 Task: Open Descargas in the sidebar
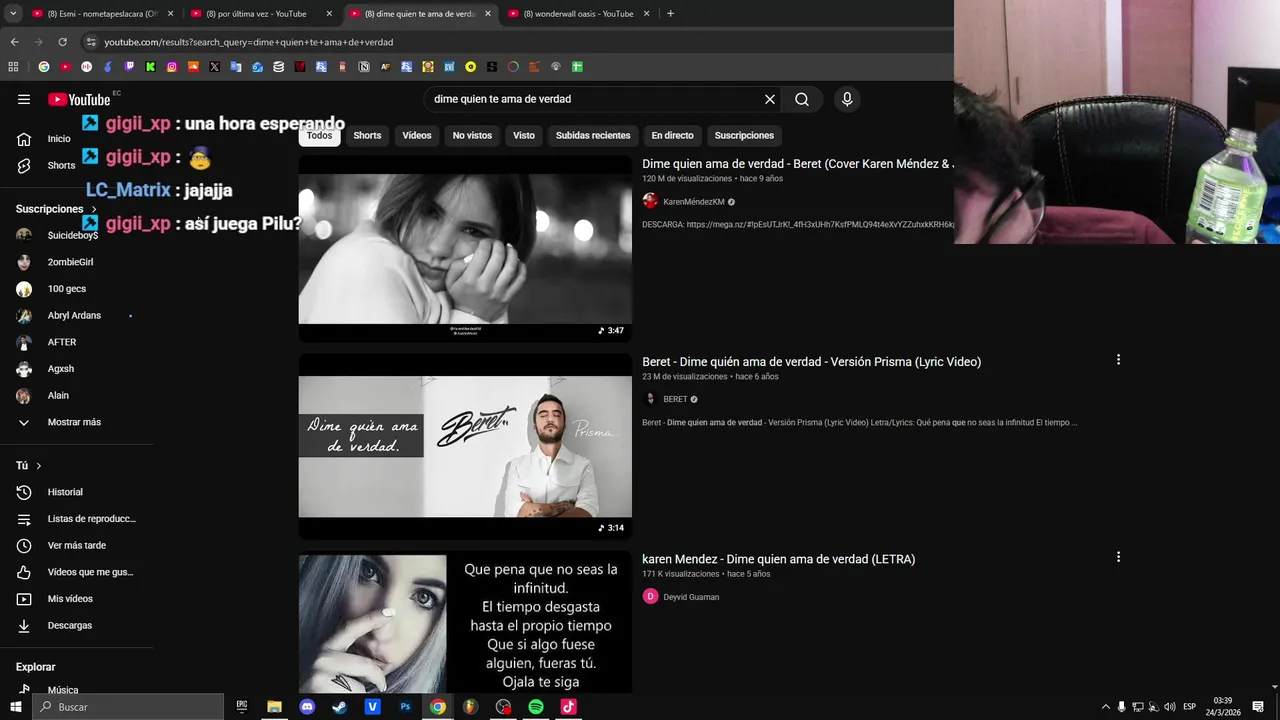point(69,625)
